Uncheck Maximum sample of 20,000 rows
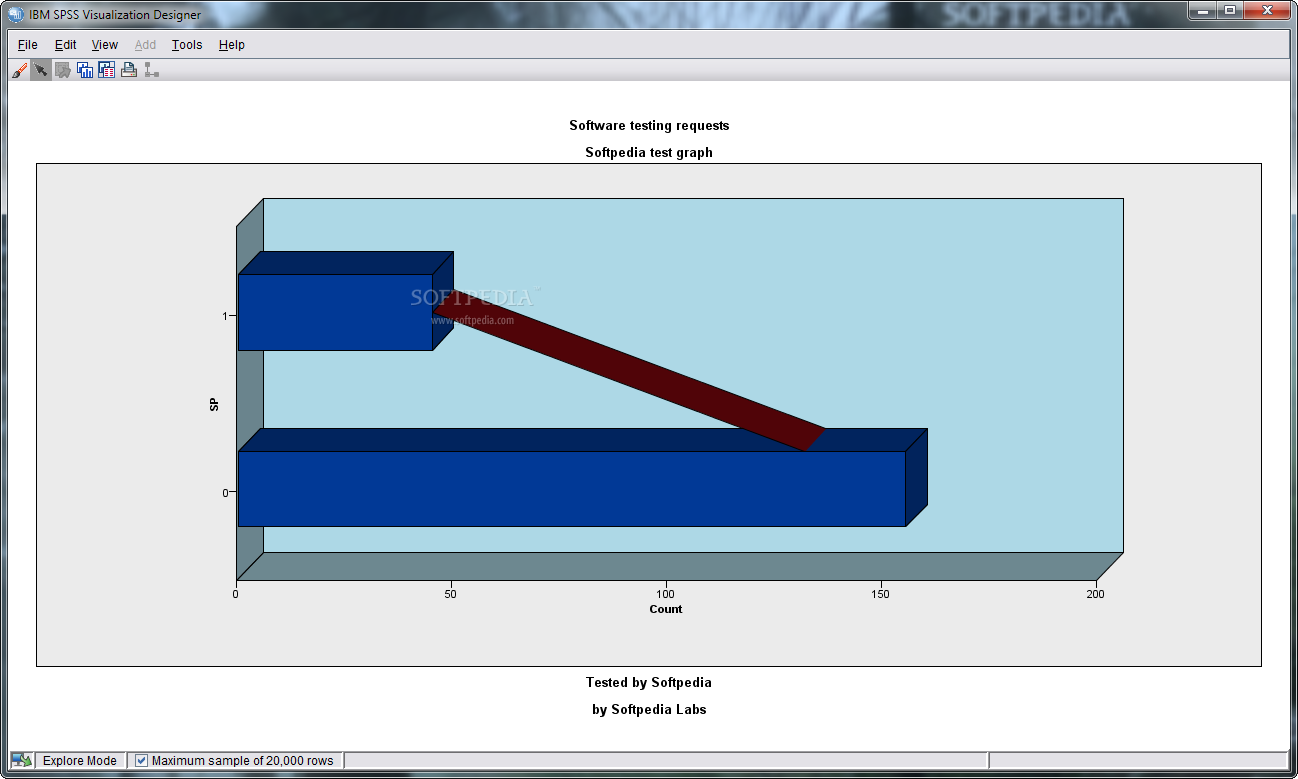 [x=142, y=761]
